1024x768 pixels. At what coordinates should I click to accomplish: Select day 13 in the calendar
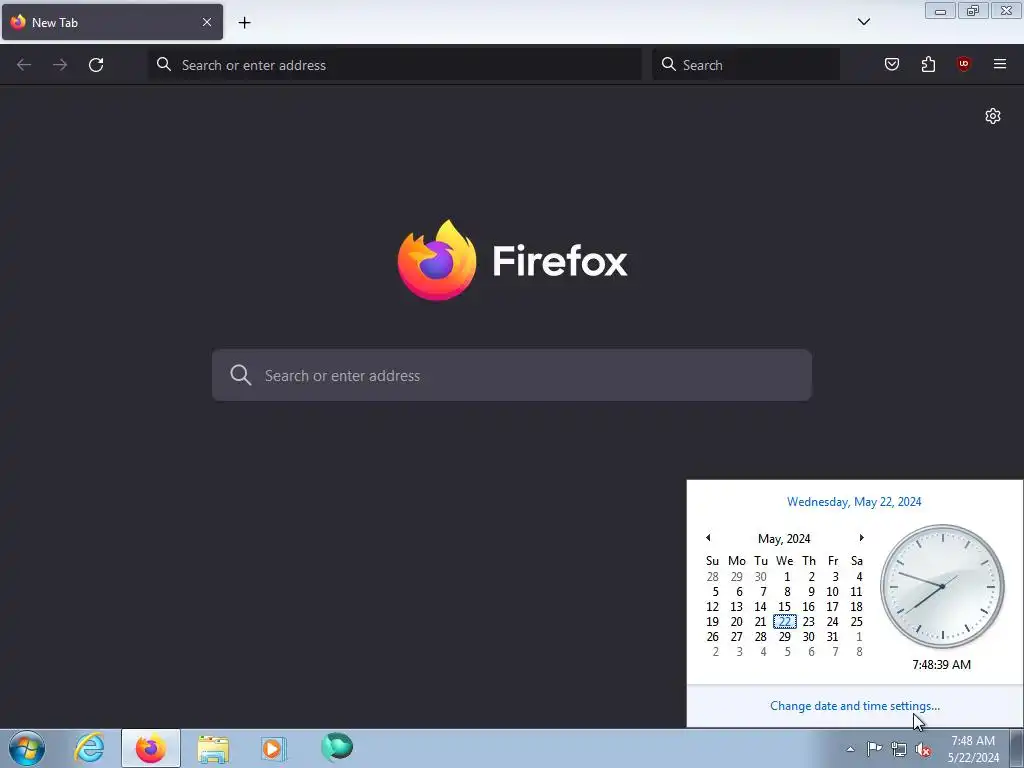point(737,607)
